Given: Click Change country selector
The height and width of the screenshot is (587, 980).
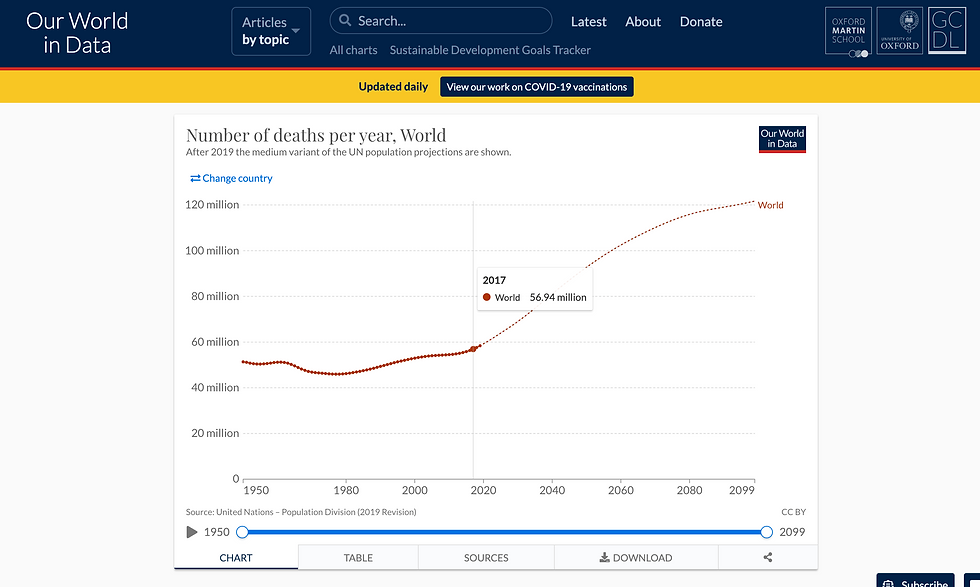Looking at the screenshot, I should point(231,178).
